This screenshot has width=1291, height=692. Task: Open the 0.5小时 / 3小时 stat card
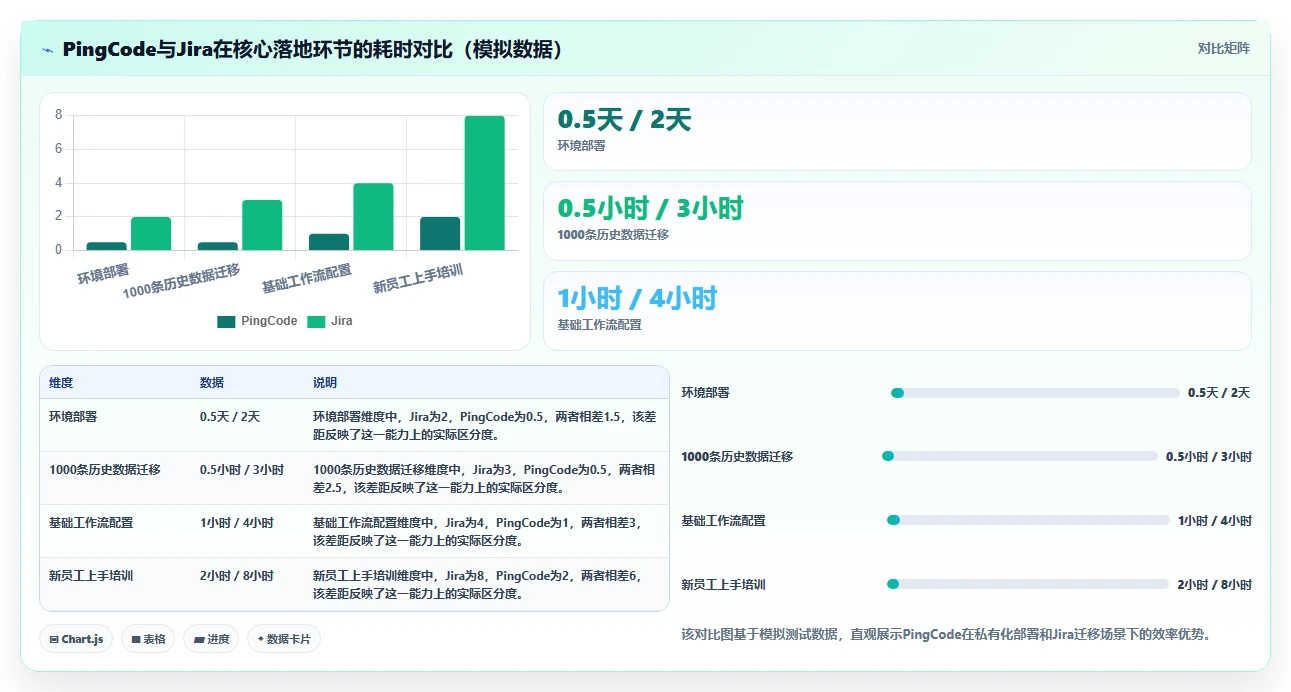click(897, 220)
